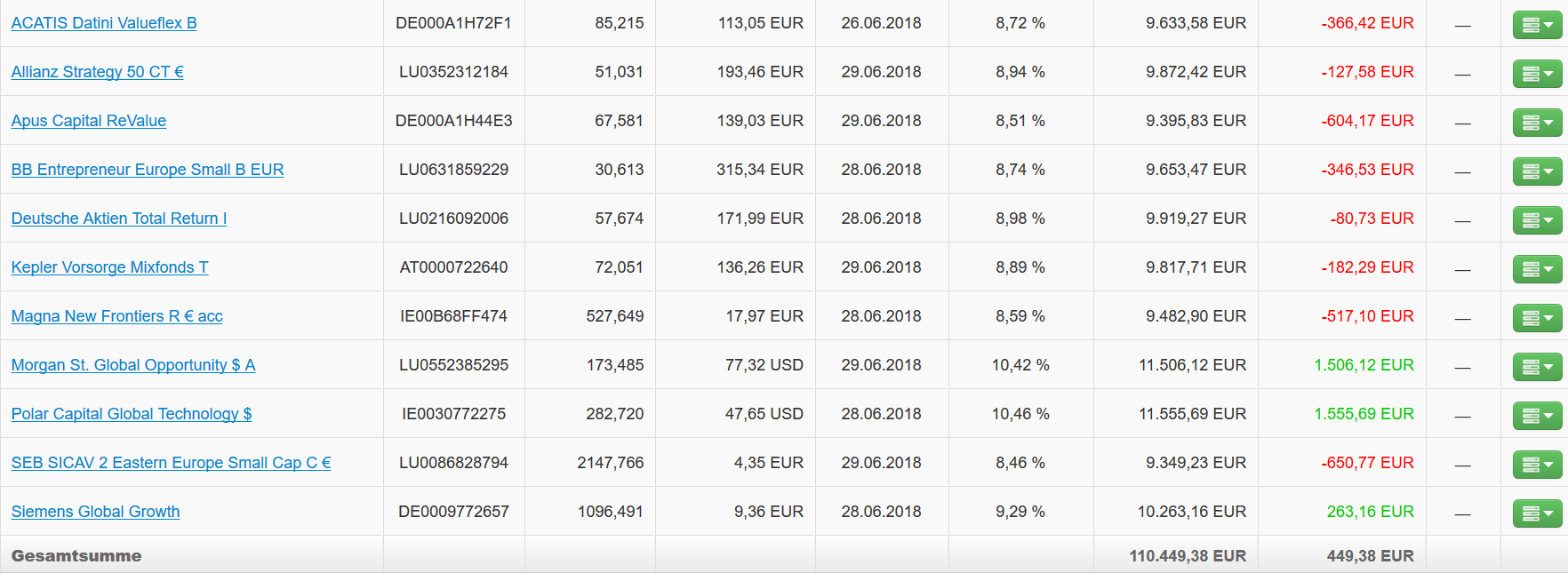Open BB Entrepreneur Europe Small B EUR link
The width and height of the screenshot is (1568, 573).
[x=148, y=170]
